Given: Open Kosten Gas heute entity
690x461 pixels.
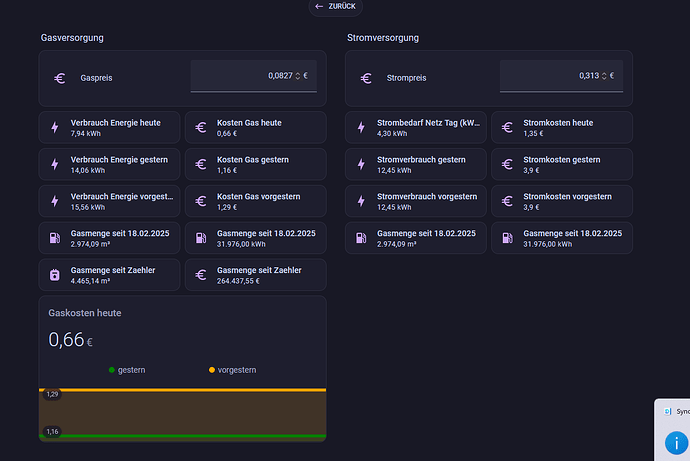Looking at the screenshot, I should pos(256,128).
